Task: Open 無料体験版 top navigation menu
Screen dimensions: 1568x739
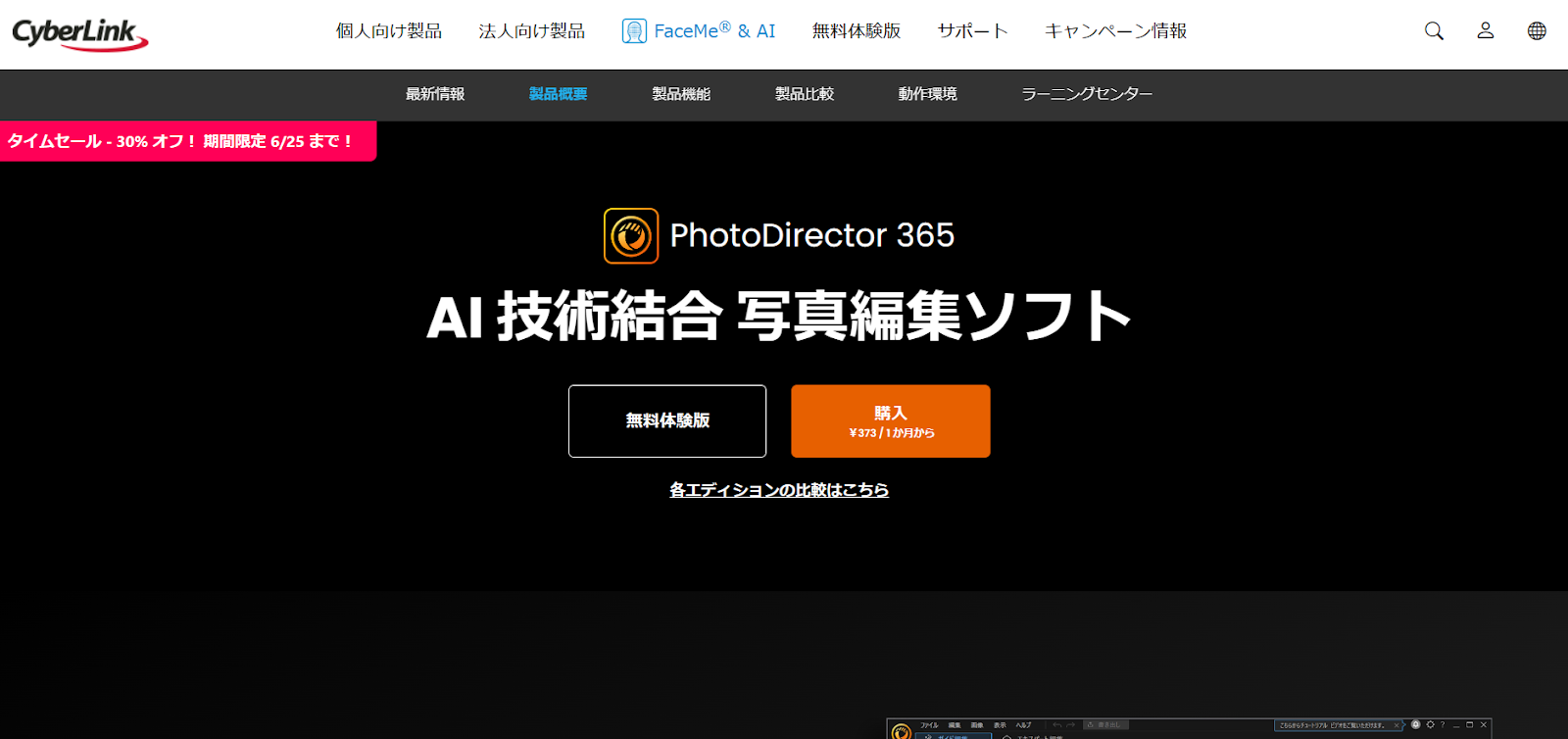Action: pyautogui.click(x=857, y=31)
